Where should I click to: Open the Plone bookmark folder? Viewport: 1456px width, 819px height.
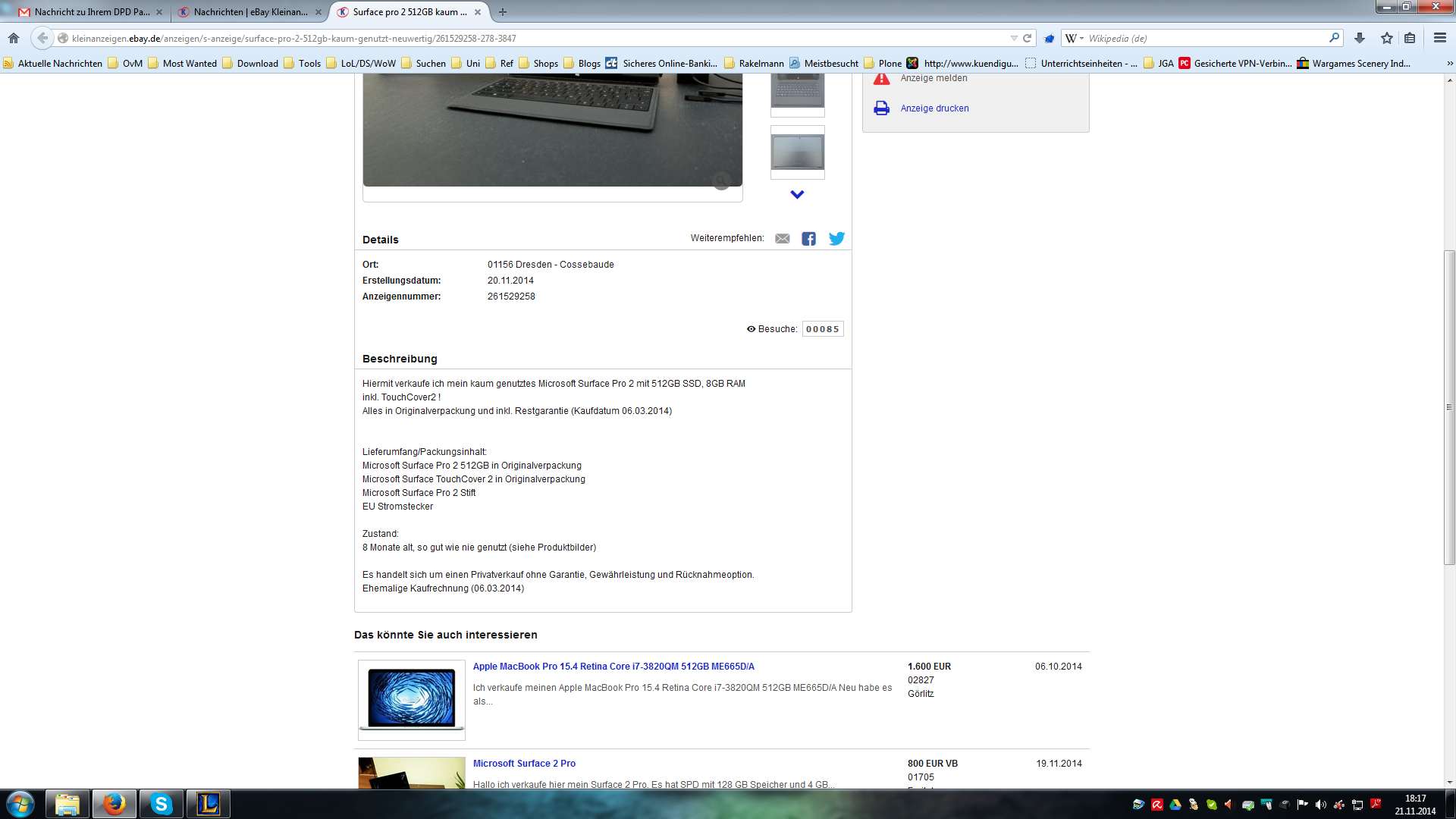883,64
